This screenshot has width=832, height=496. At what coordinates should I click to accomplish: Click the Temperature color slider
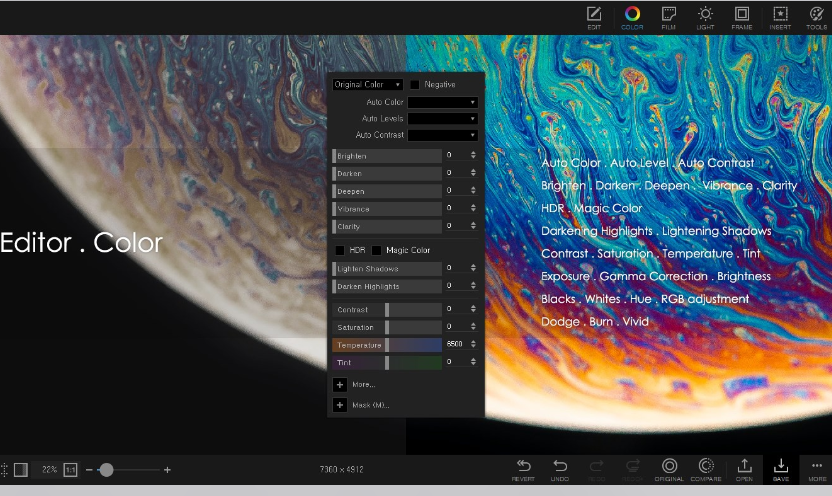(387, 345)
